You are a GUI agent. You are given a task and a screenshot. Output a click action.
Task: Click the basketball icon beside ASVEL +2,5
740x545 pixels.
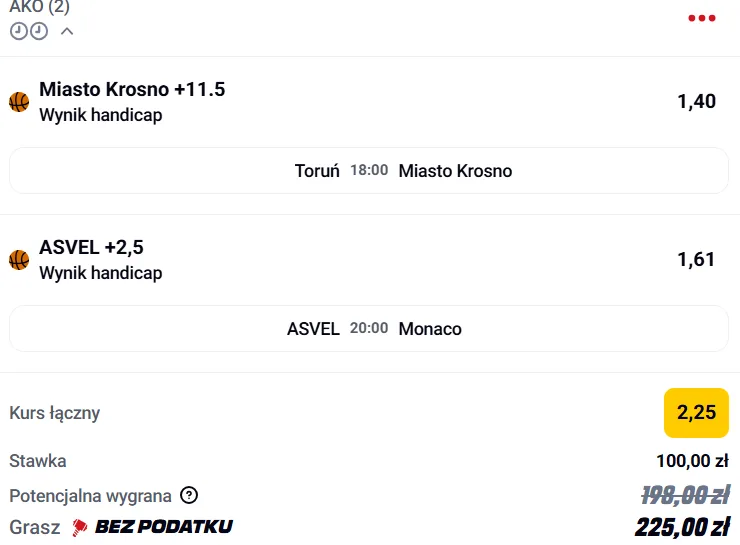tap(19, 260)
